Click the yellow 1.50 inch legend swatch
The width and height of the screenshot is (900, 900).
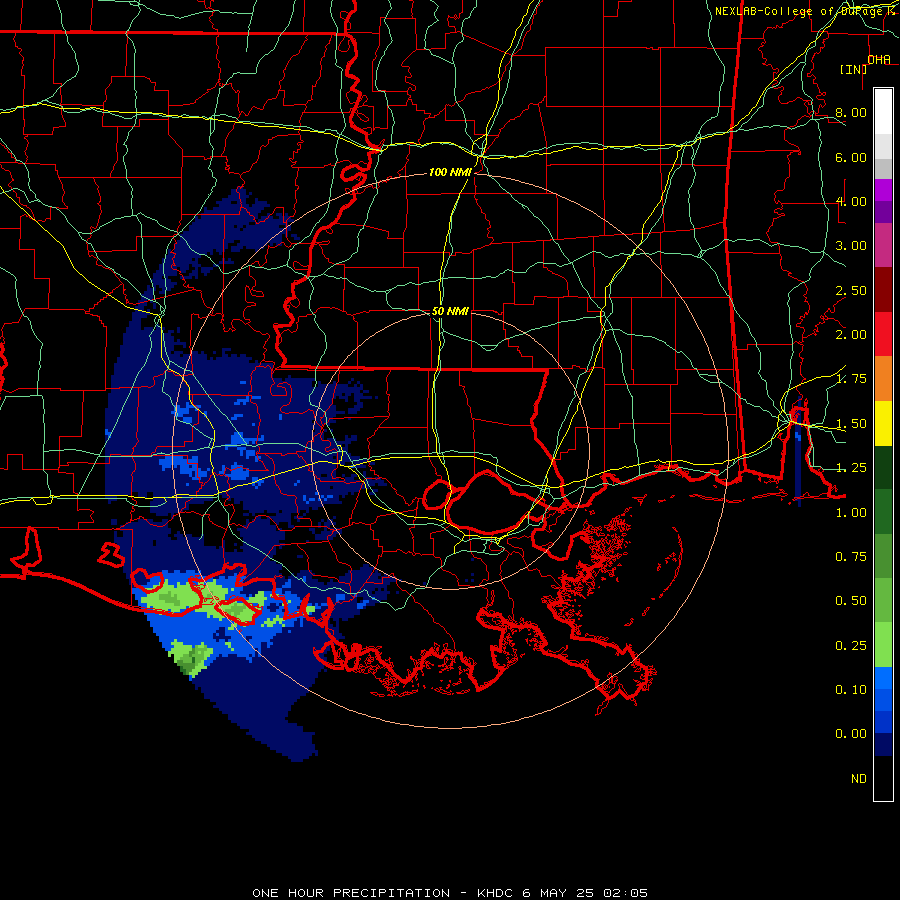[883, 423]
